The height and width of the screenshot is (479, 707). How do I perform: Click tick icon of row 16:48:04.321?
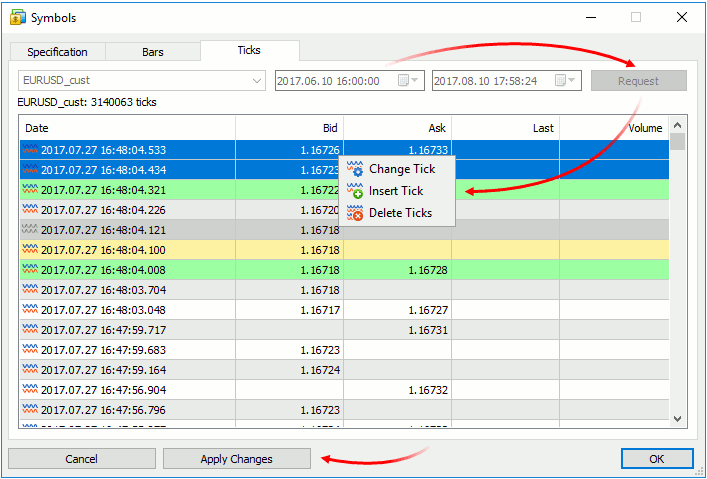coord(30,190)
